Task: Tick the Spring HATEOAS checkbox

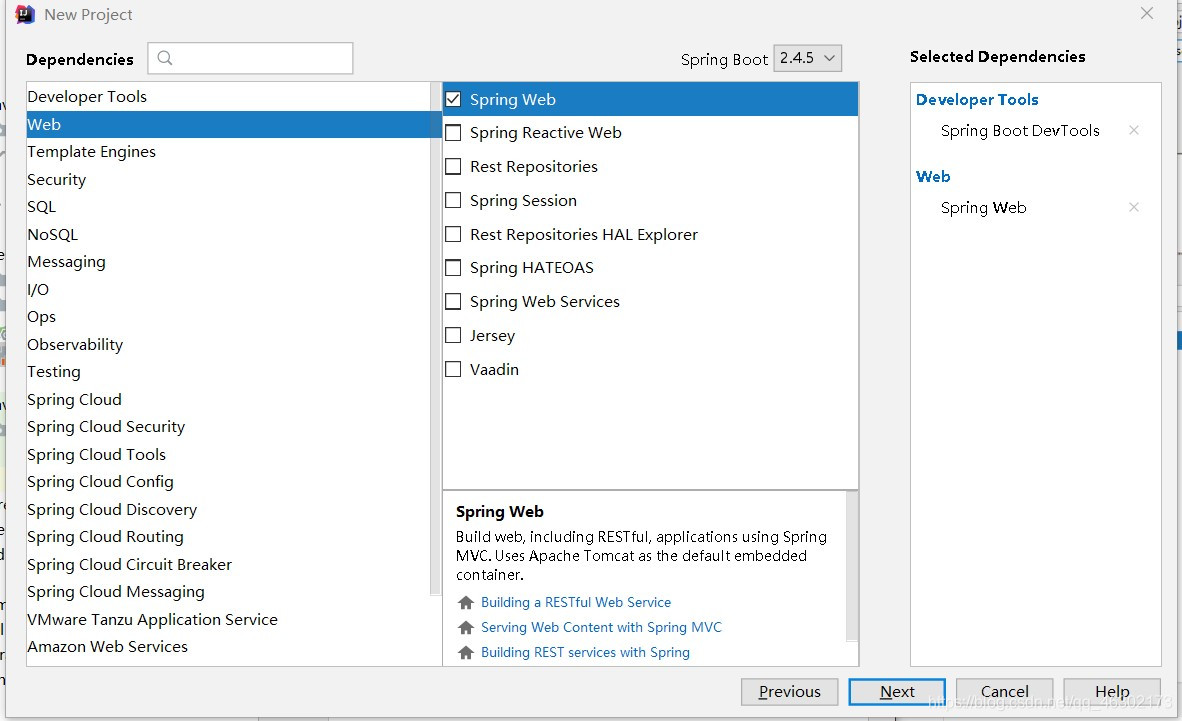Action: click(x=453, y=268)
